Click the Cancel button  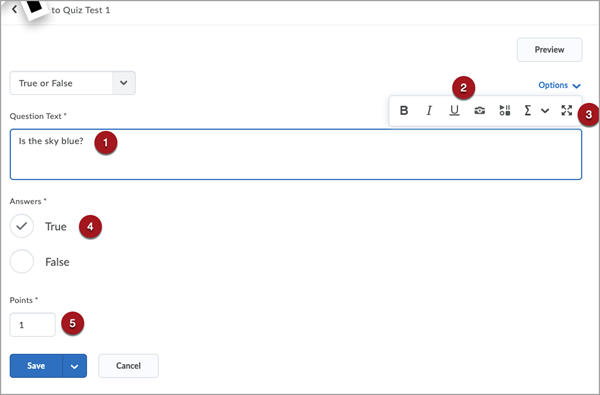(x=128, y=366)
